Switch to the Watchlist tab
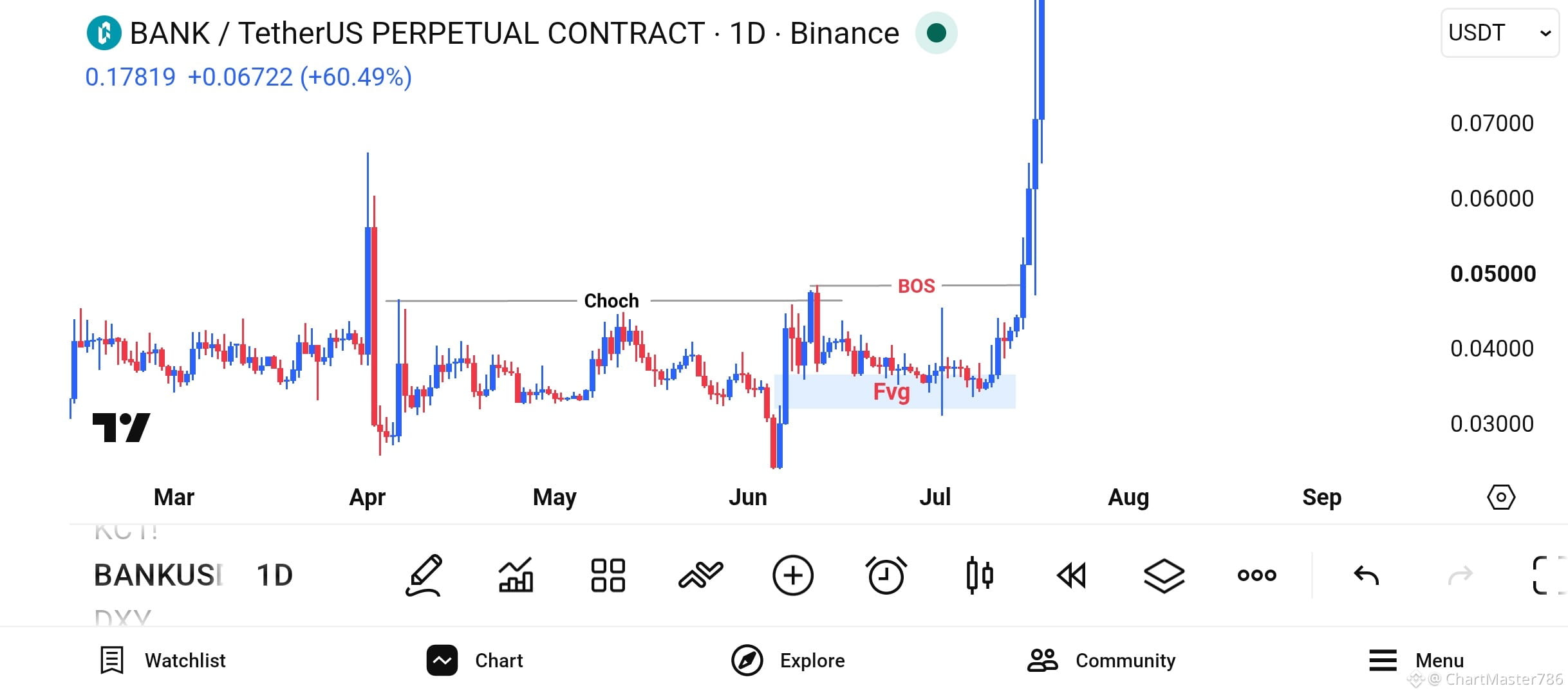Image resolution: width=1568 pixels, height=695 pixels. (163, 660)
